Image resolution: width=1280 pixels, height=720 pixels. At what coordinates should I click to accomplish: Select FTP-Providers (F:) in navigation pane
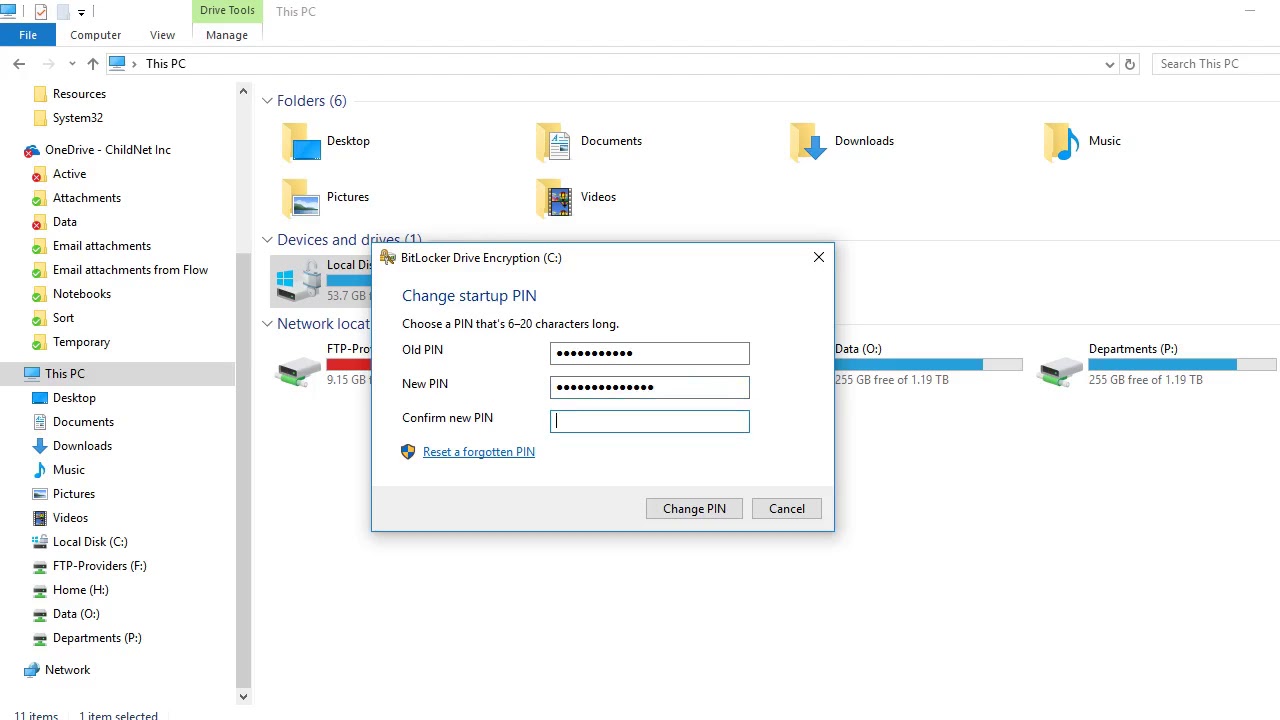point(100,566)
